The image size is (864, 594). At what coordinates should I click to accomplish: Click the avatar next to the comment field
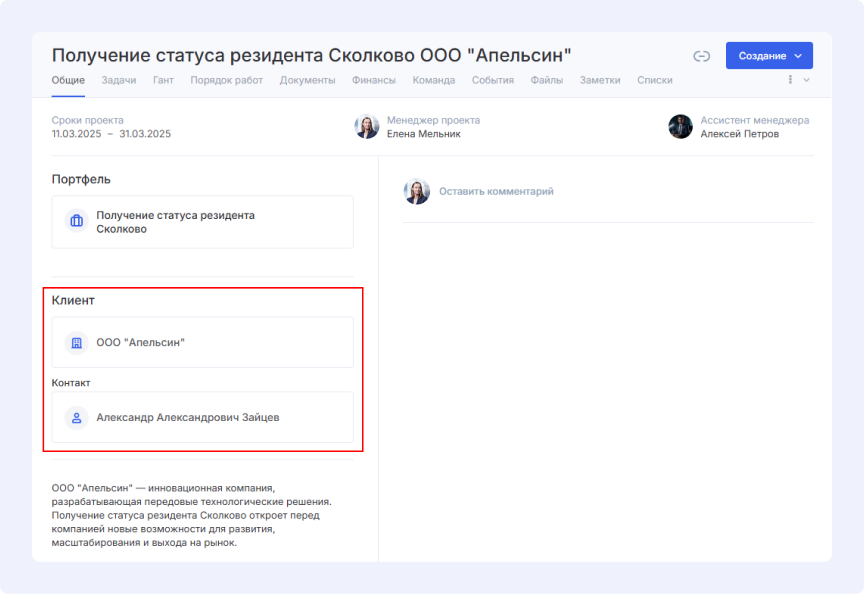click(416, 191)
